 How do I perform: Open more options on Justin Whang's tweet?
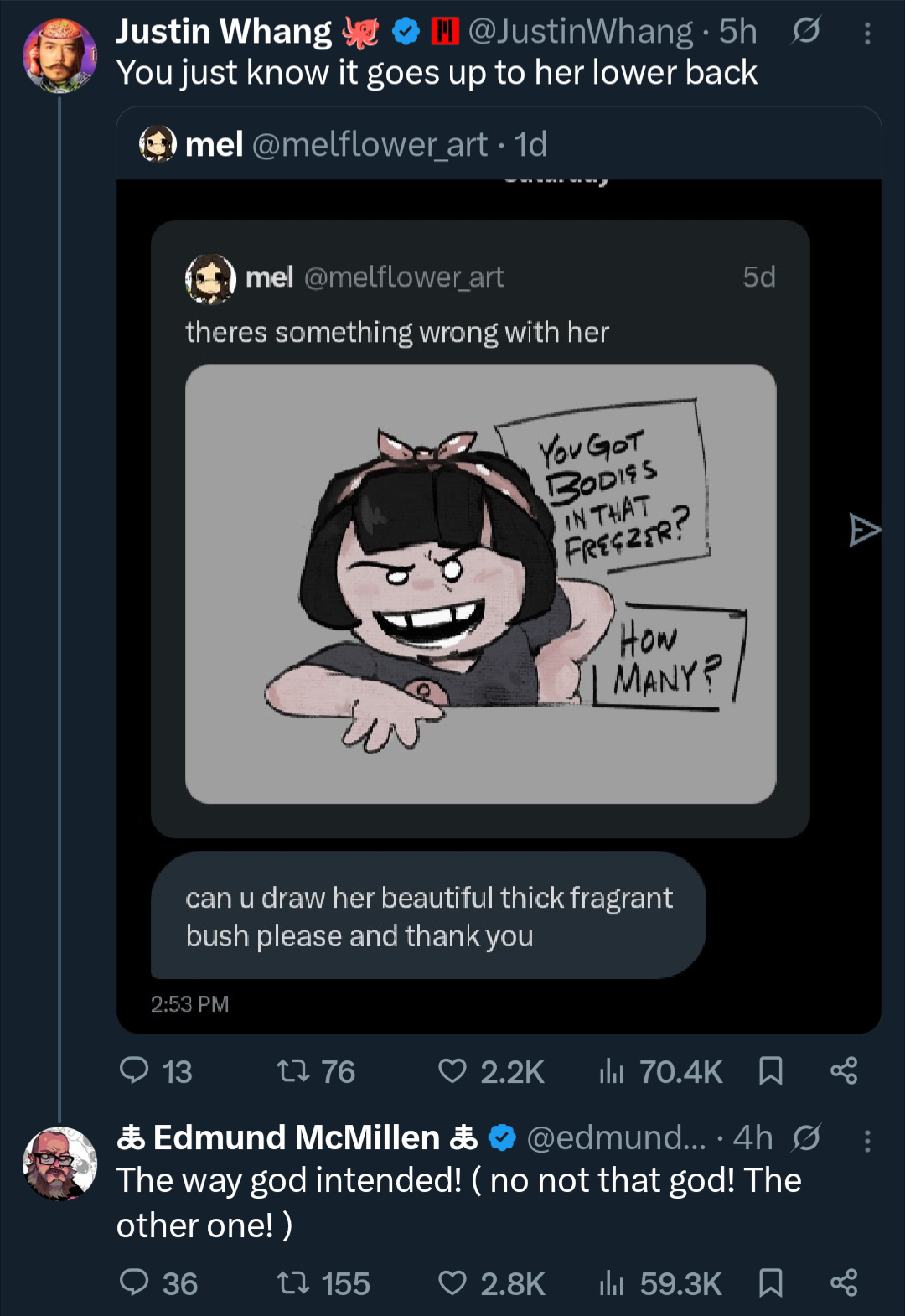(x=867, y=34)
